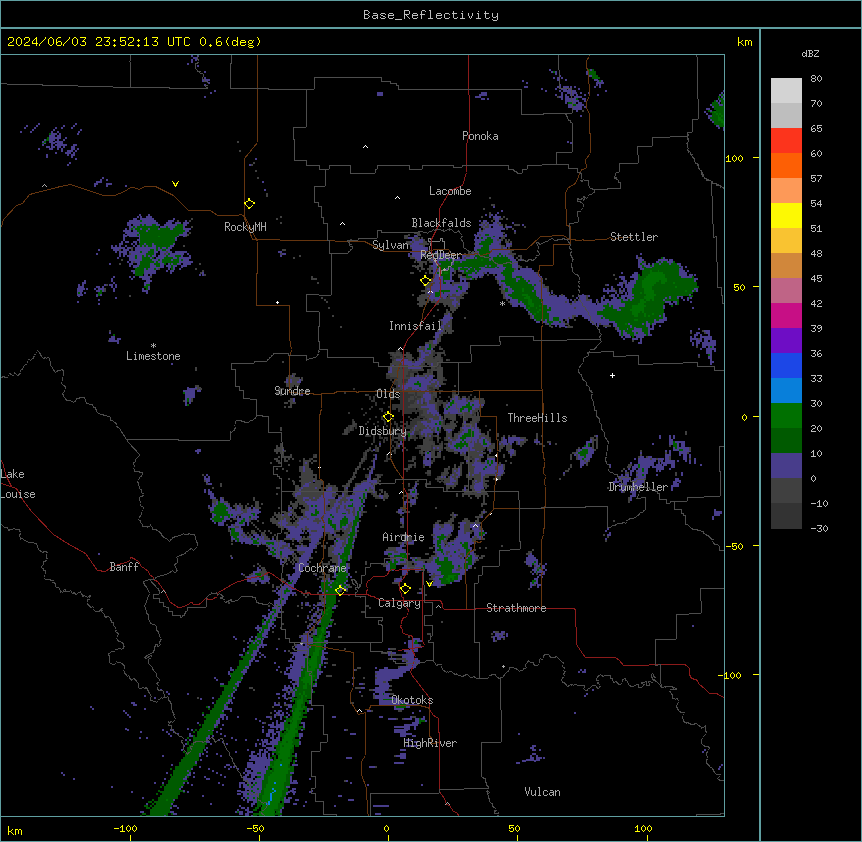
Task: Click the 100 tick on the vertical km axis
Action: (x=734, y=158)
